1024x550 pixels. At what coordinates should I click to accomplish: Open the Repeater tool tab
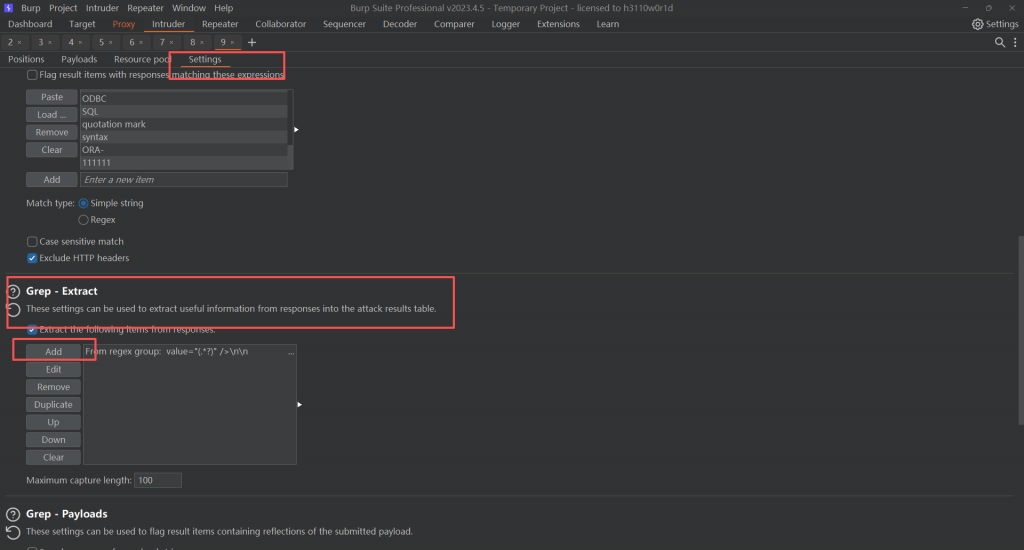tap(220, 24)
